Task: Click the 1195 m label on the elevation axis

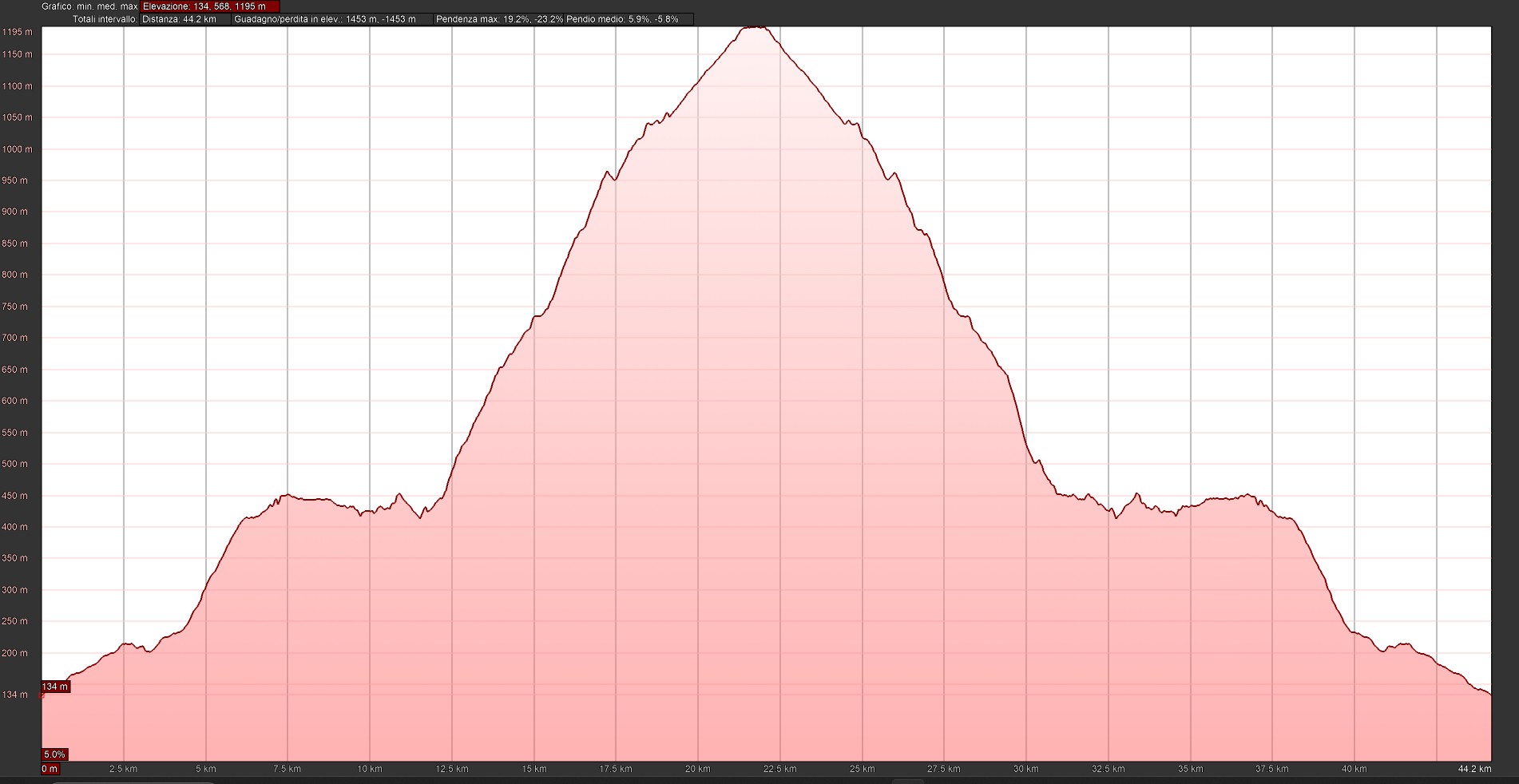Action: 18,32
